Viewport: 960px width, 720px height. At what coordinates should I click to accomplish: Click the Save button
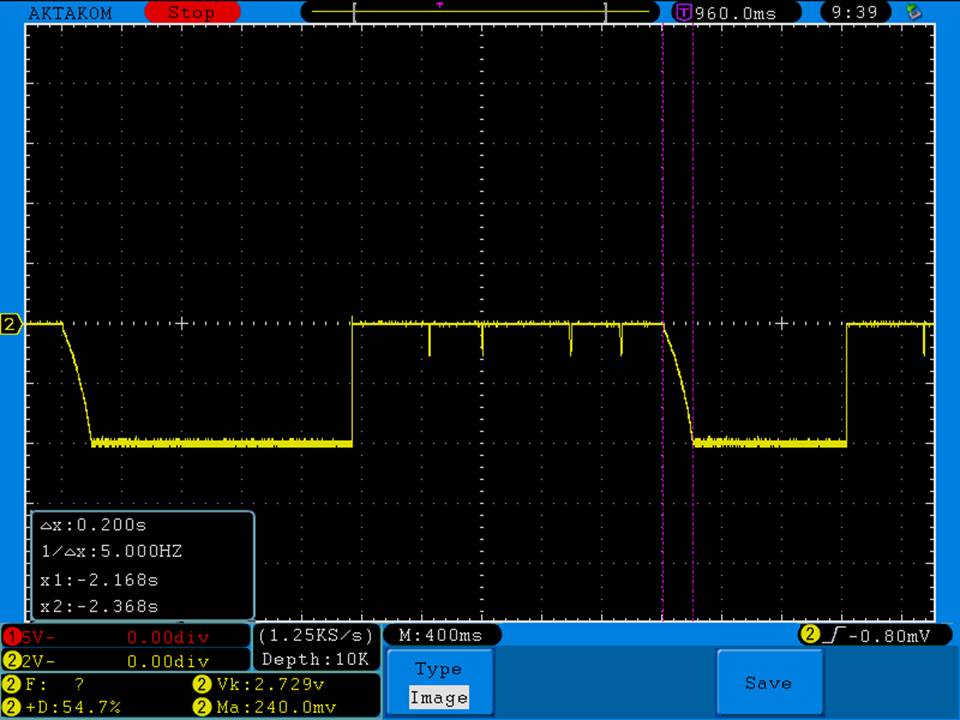(x=768, y=683)
